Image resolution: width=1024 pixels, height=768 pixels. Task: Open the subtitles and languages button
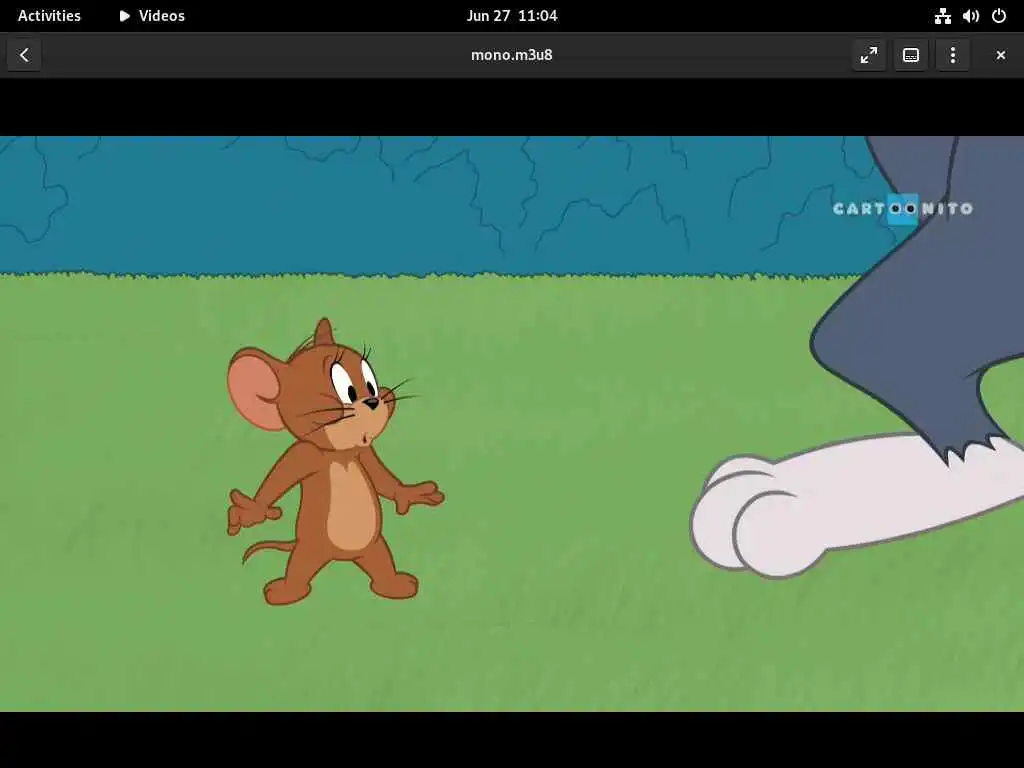(910, 55)
